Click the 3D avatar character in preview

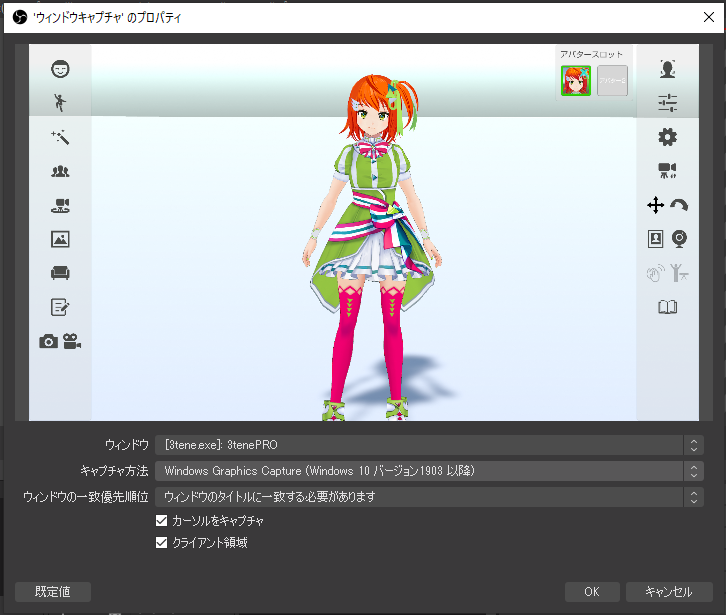pos(373,248)
